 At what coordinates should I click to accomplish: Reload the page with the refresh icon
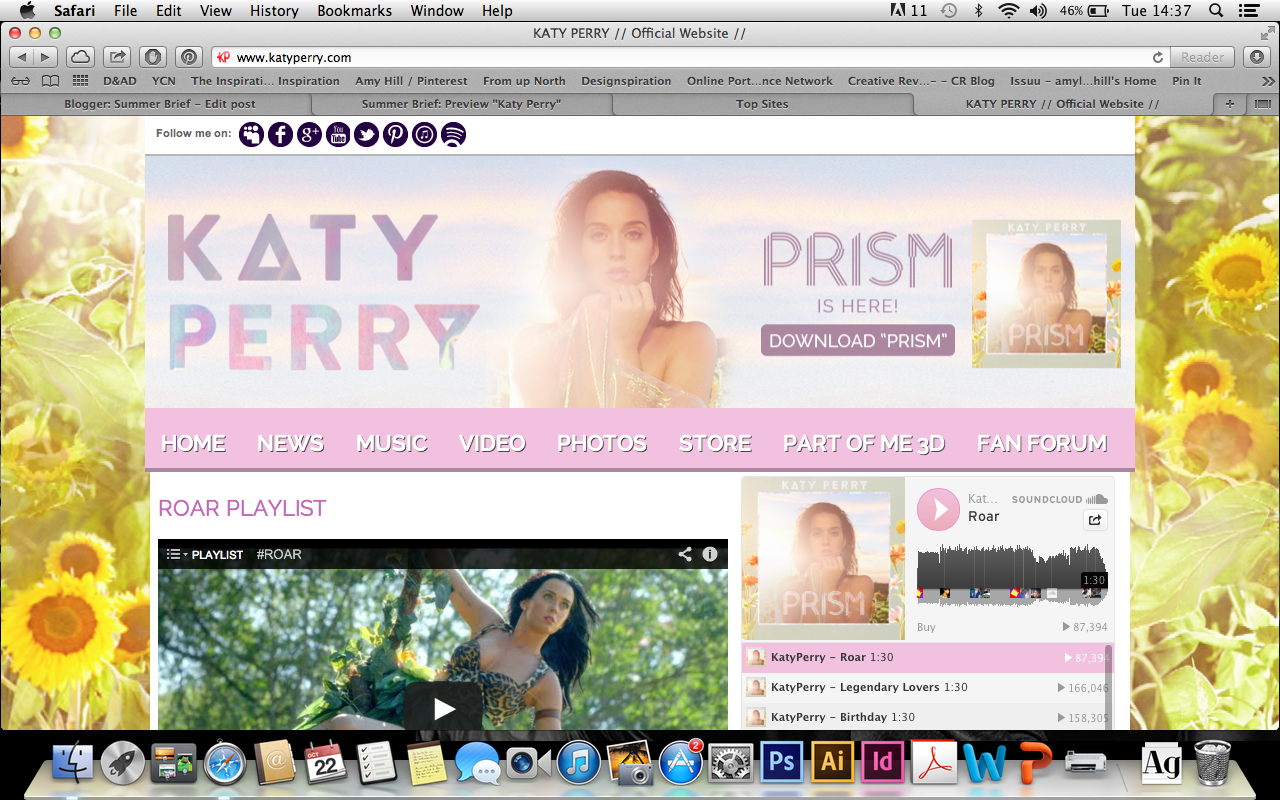pyautogui.click(x=1158, y=57)
